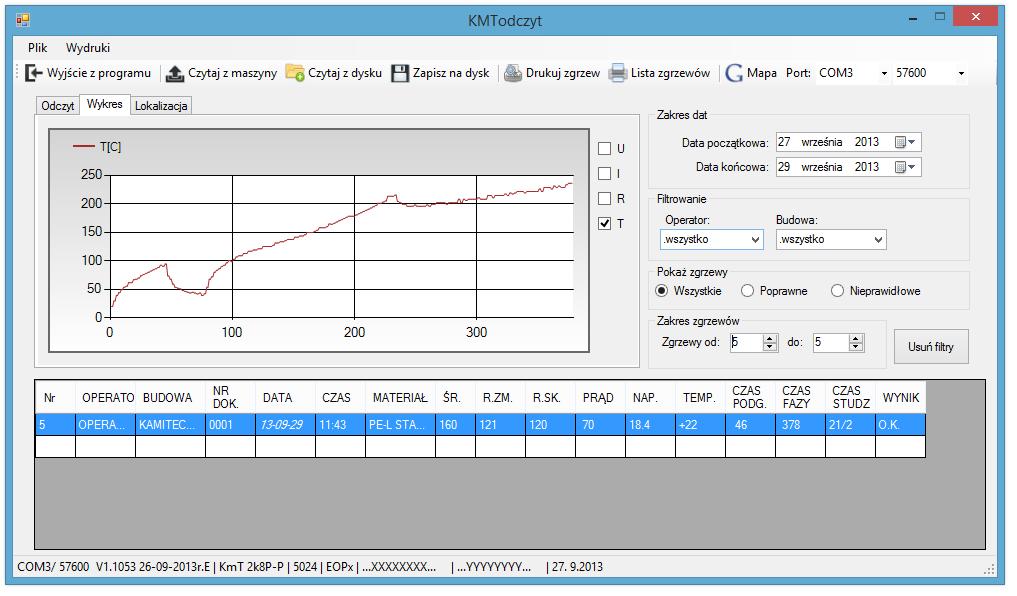Click the KMTodczyt title bar app icon
Image resolution: width=1017 pixels, height=596 pixels.
point(23,20)
